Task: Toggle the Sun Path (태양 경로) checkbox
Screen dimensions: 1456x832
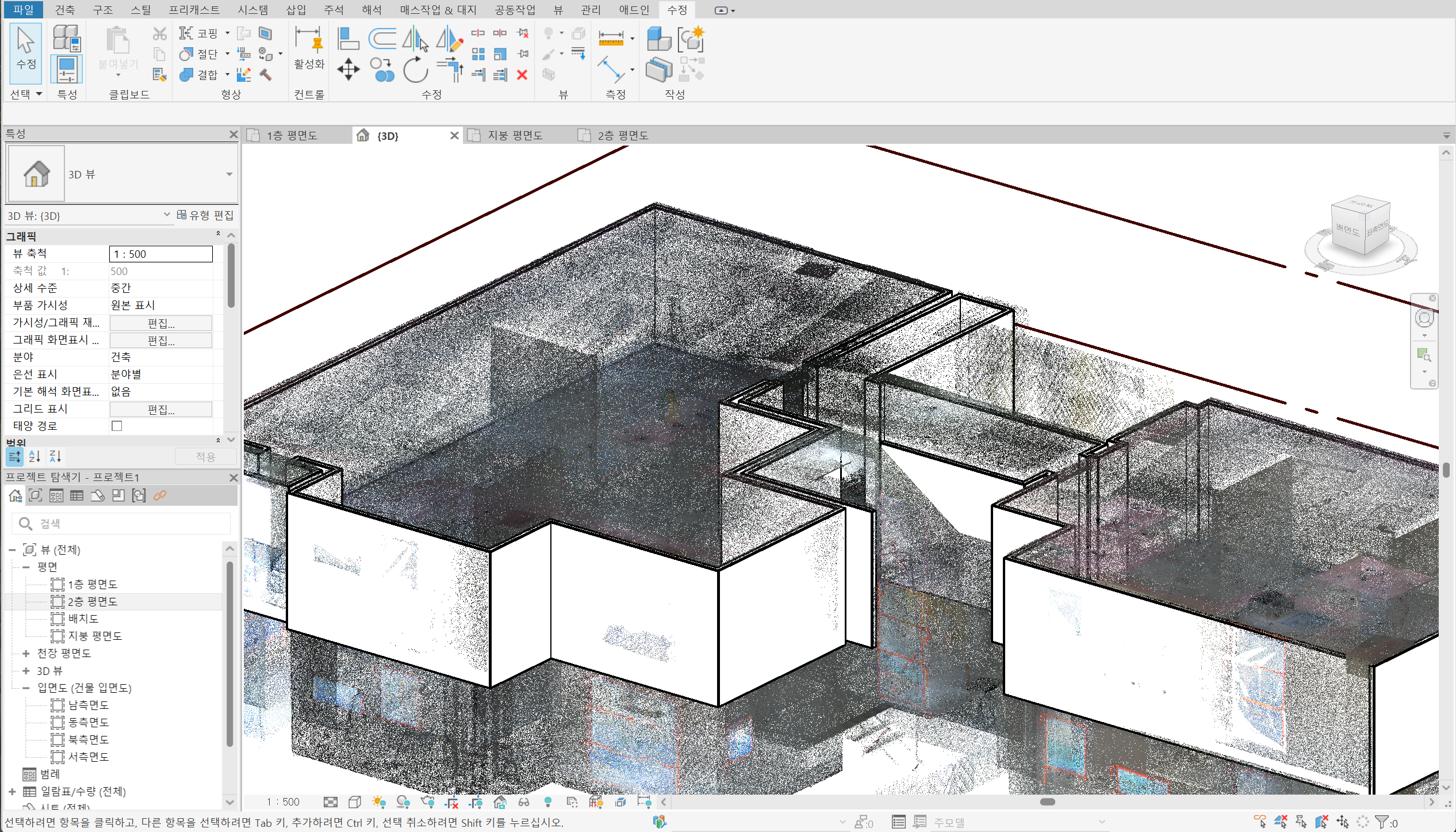Action: (x=117, y=426)
